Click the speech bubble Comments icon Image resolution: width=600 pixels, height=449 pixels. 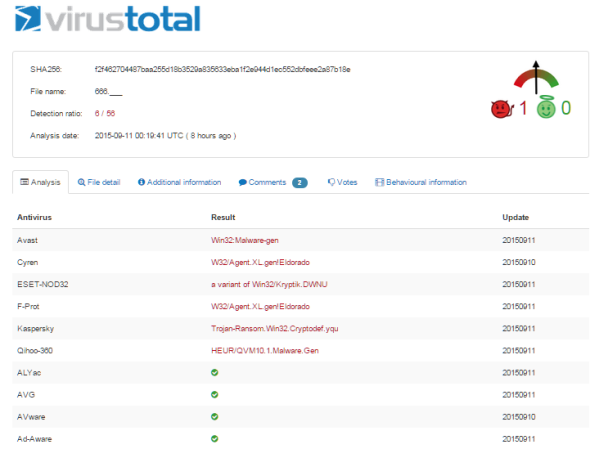click(242, 183)
